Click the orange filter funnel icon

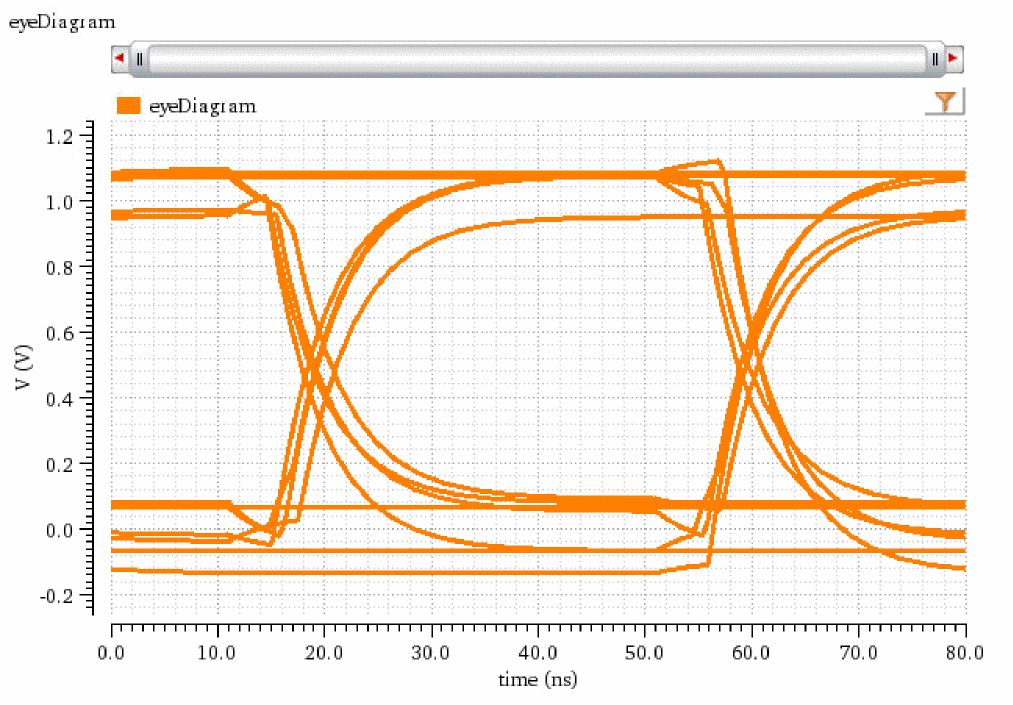(x=945, y=102)
